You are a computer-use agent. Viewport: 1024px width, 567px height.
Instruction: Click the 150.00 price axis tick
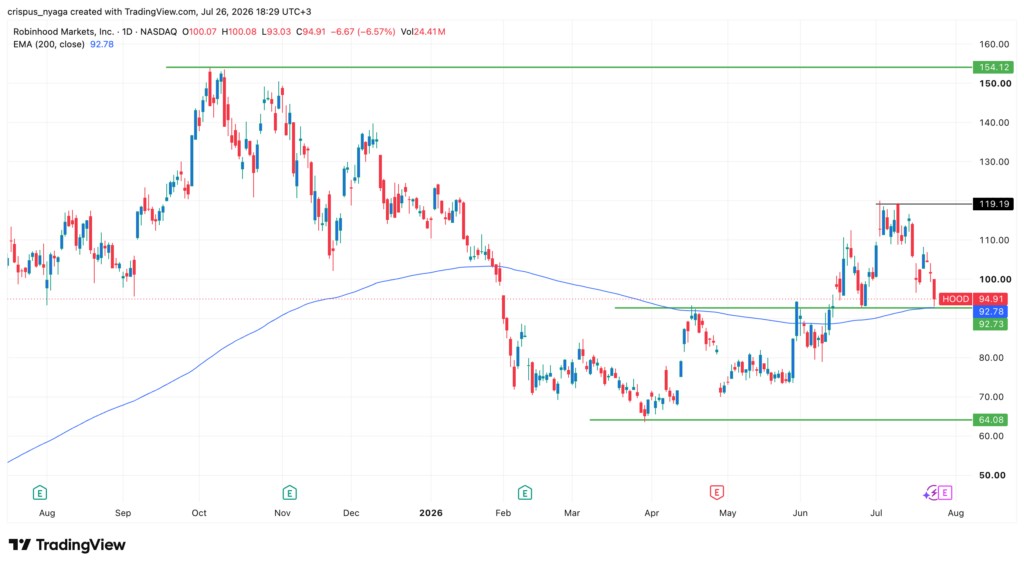point(994,84)
